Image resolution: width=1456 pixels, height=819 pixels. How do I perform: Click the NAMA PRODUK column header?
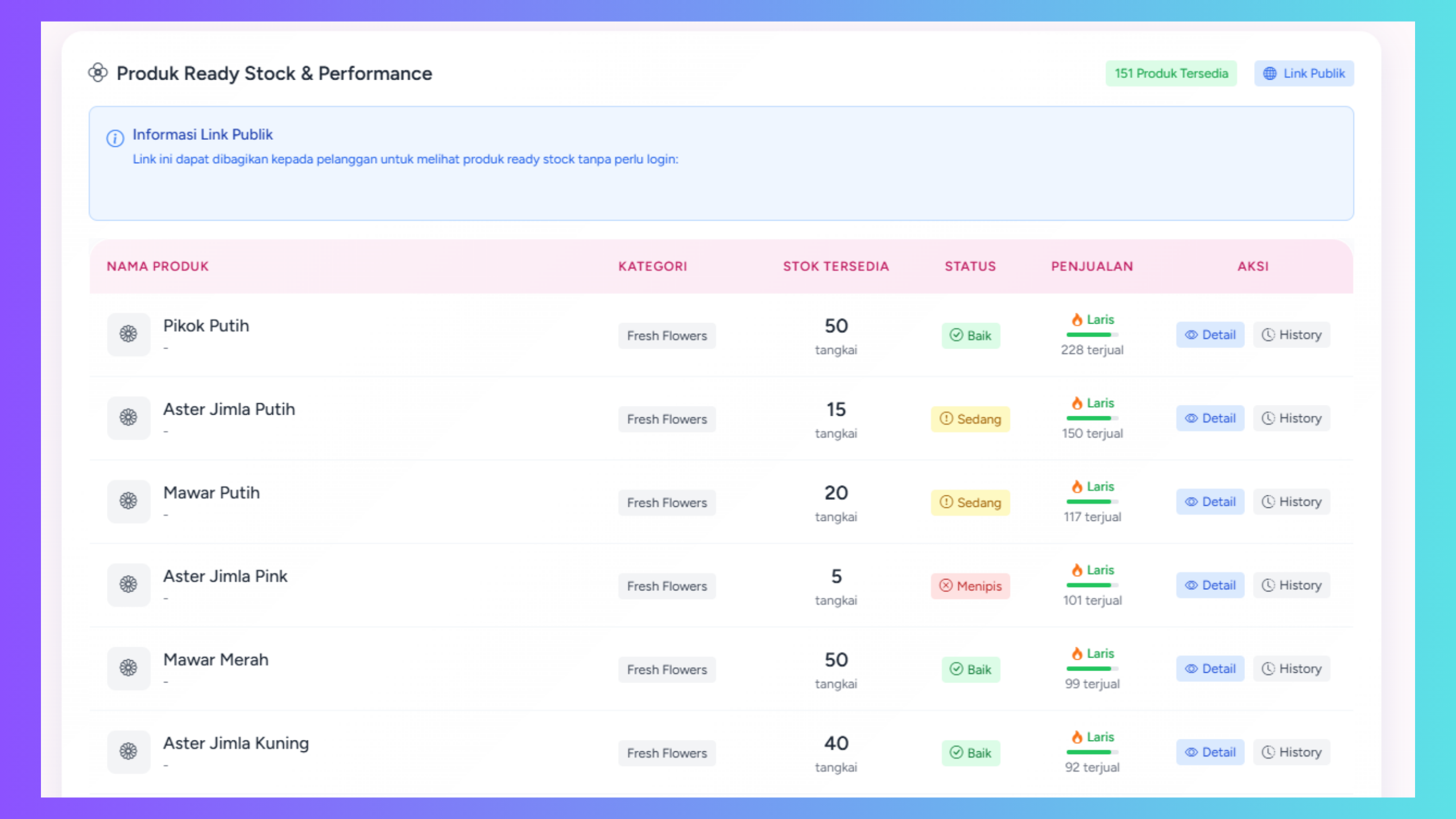(x=158, y=266)
